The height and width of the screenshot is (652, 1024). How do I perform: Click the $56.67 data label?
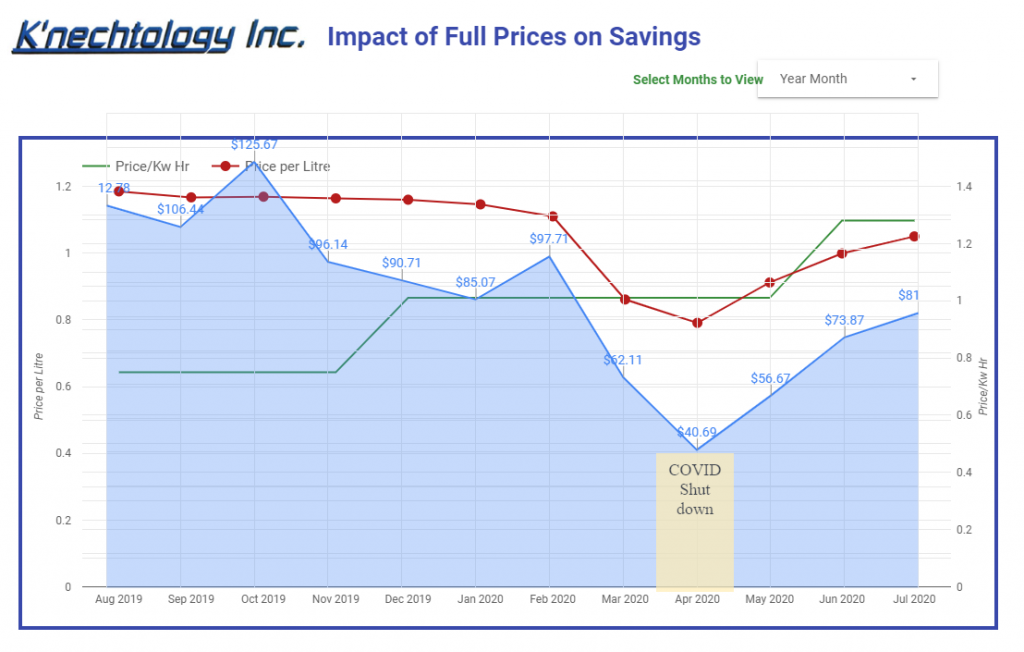(771, 379)
